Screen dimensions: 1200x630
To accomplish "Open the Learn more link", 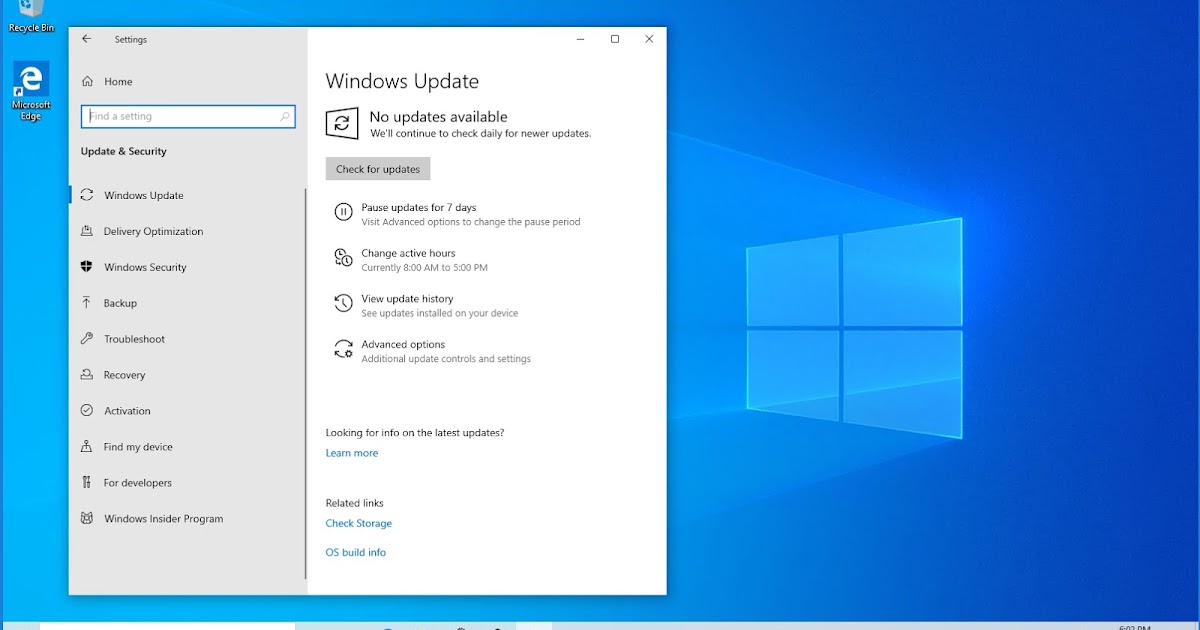I will click(351, 452).
